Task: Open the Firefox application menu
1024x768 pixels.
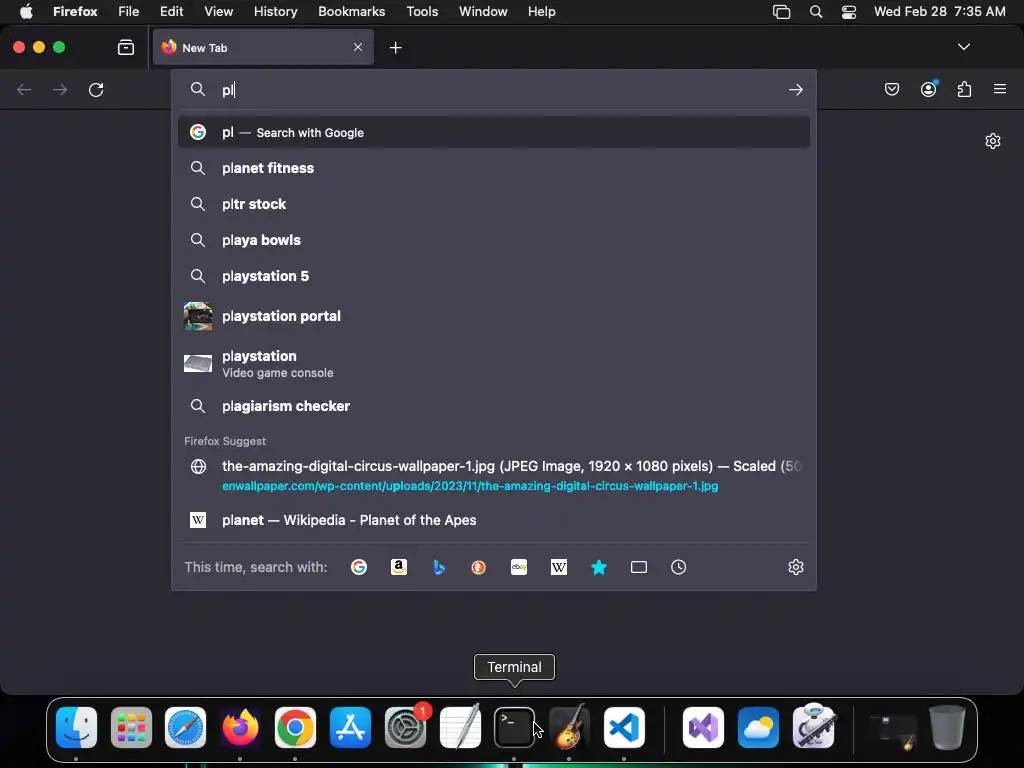Action: click(x=1000, y=89)
